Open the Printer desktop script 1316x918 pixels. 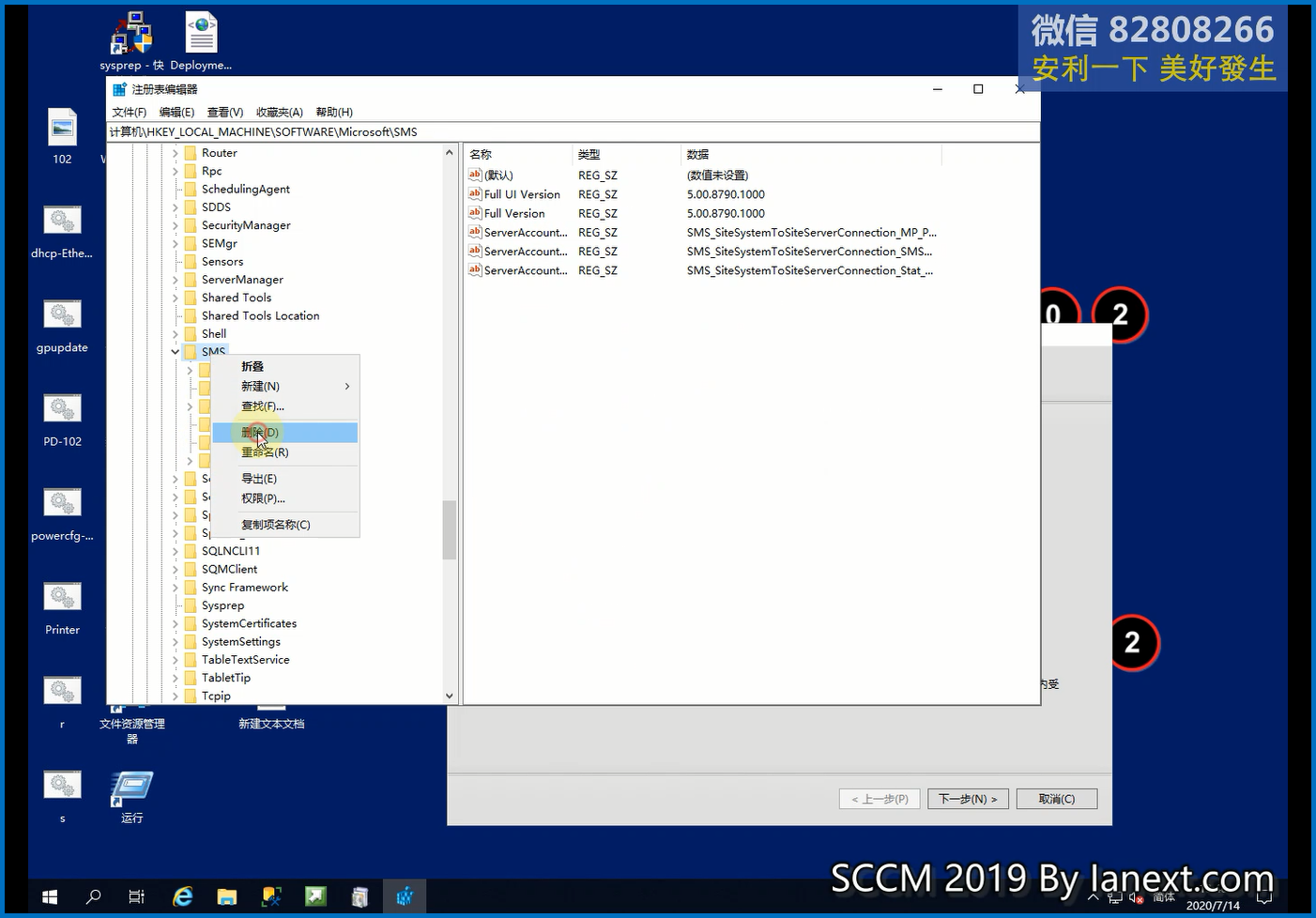tap(62, 607)
